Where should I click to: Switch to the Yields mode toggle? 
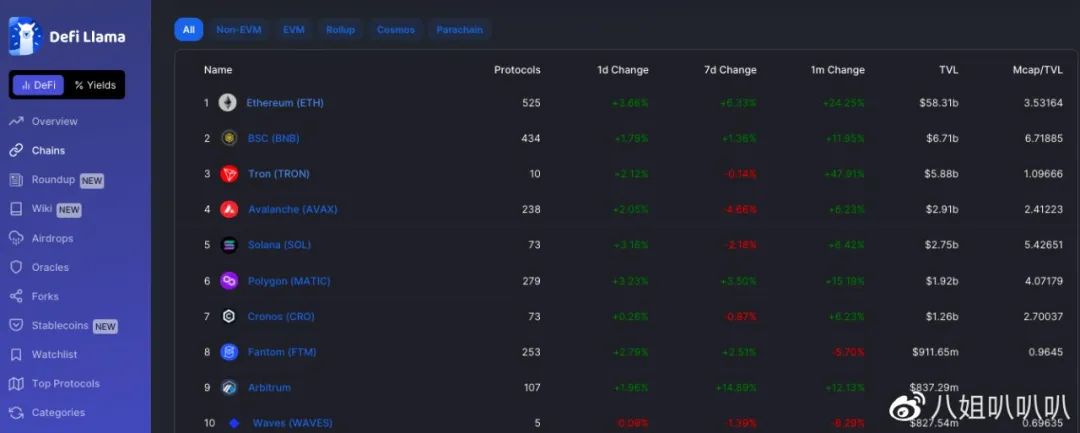[95, 85]
